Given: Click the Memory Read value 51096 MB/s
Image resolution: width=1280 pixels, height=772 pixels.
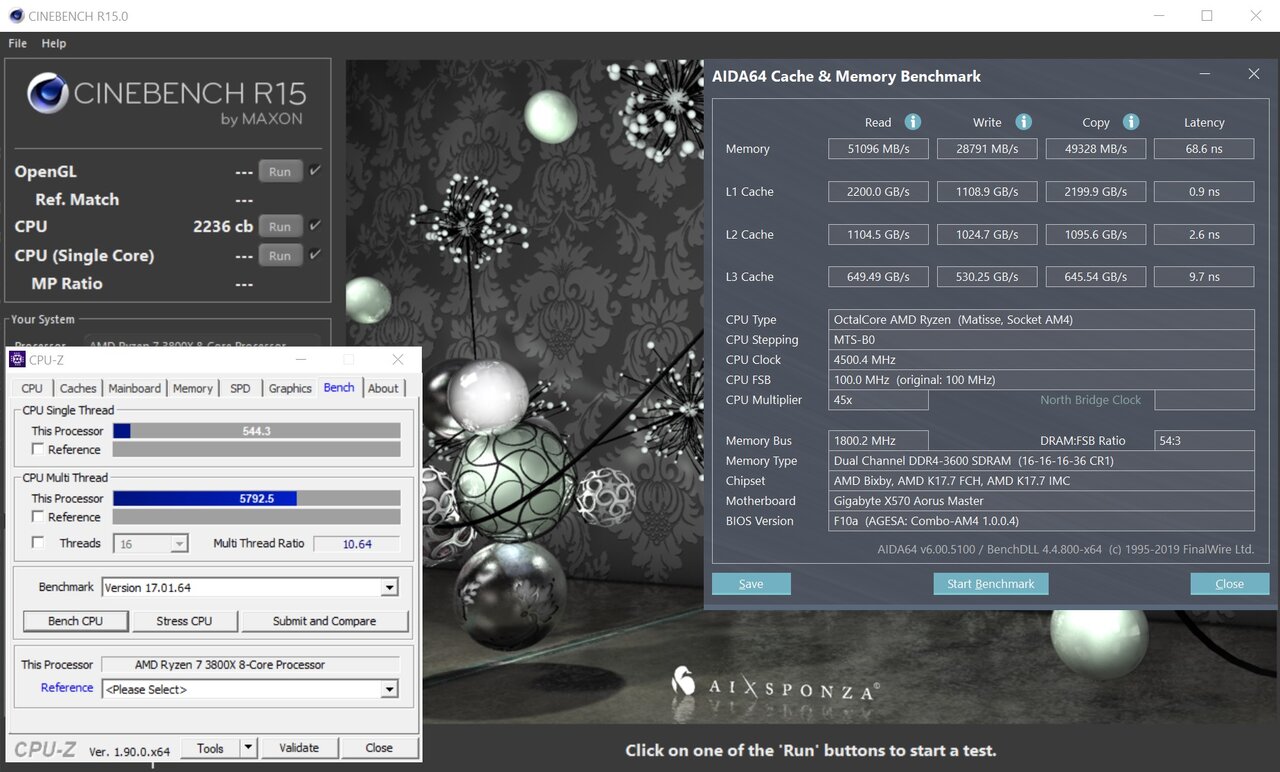Looking at the screenshot, I should click(878, 149).
